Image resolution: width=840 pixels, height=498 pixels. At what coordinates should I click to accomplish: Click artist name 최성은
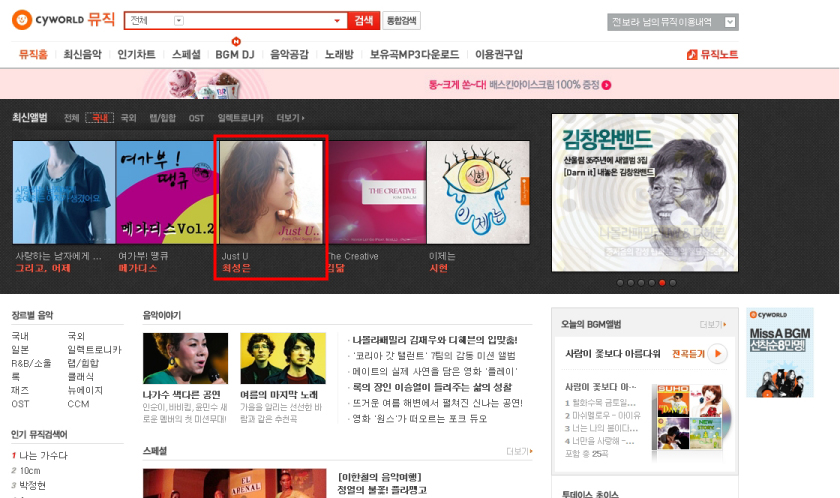click(236, 268)
